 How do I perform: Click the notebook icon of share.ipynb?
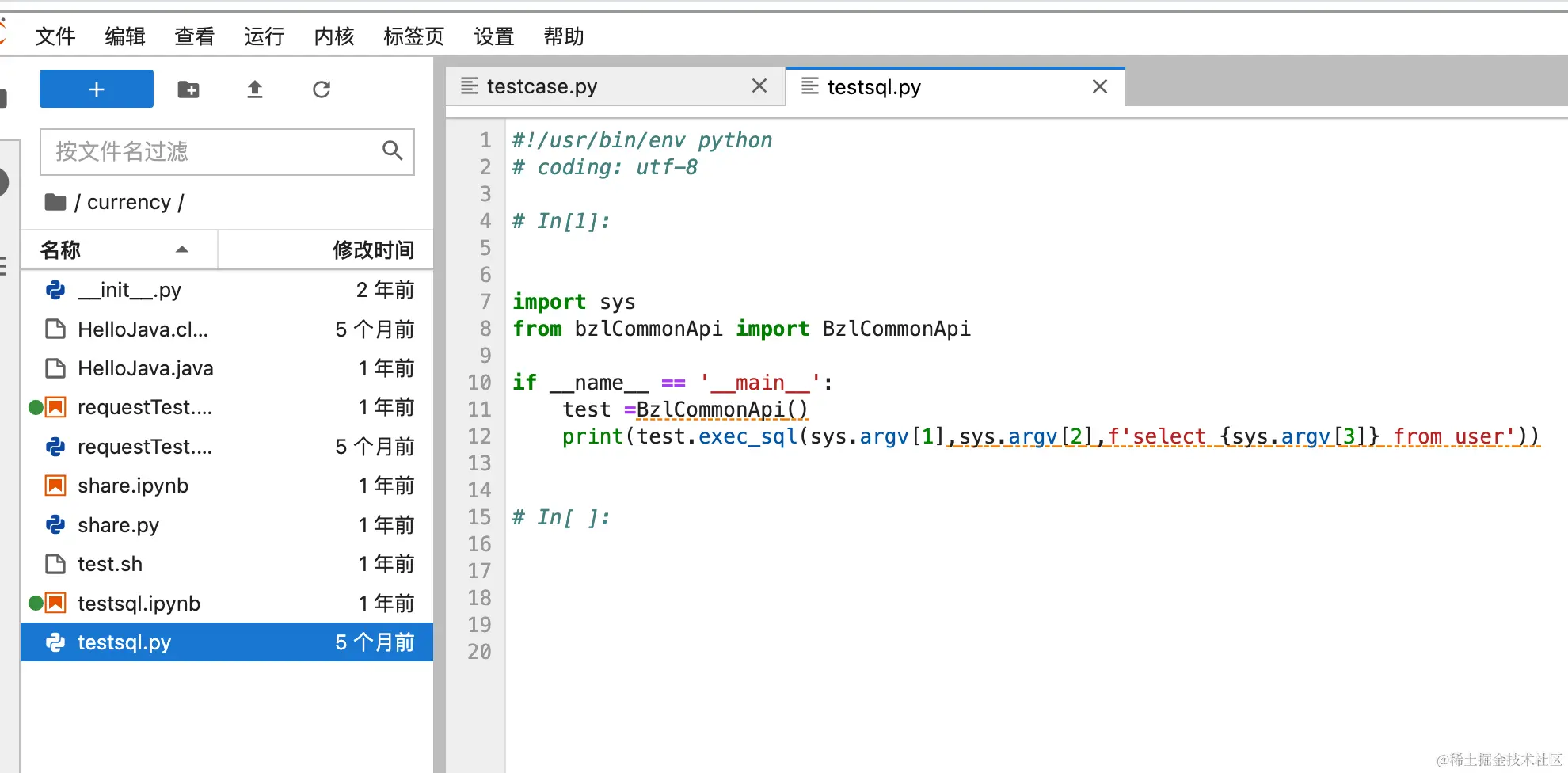(55, 486)
